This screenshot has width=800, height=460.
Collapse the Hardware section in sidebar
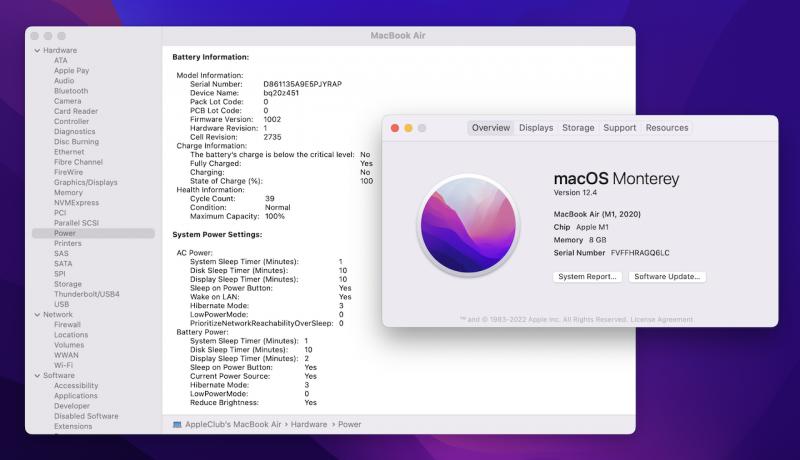(37, 50)
